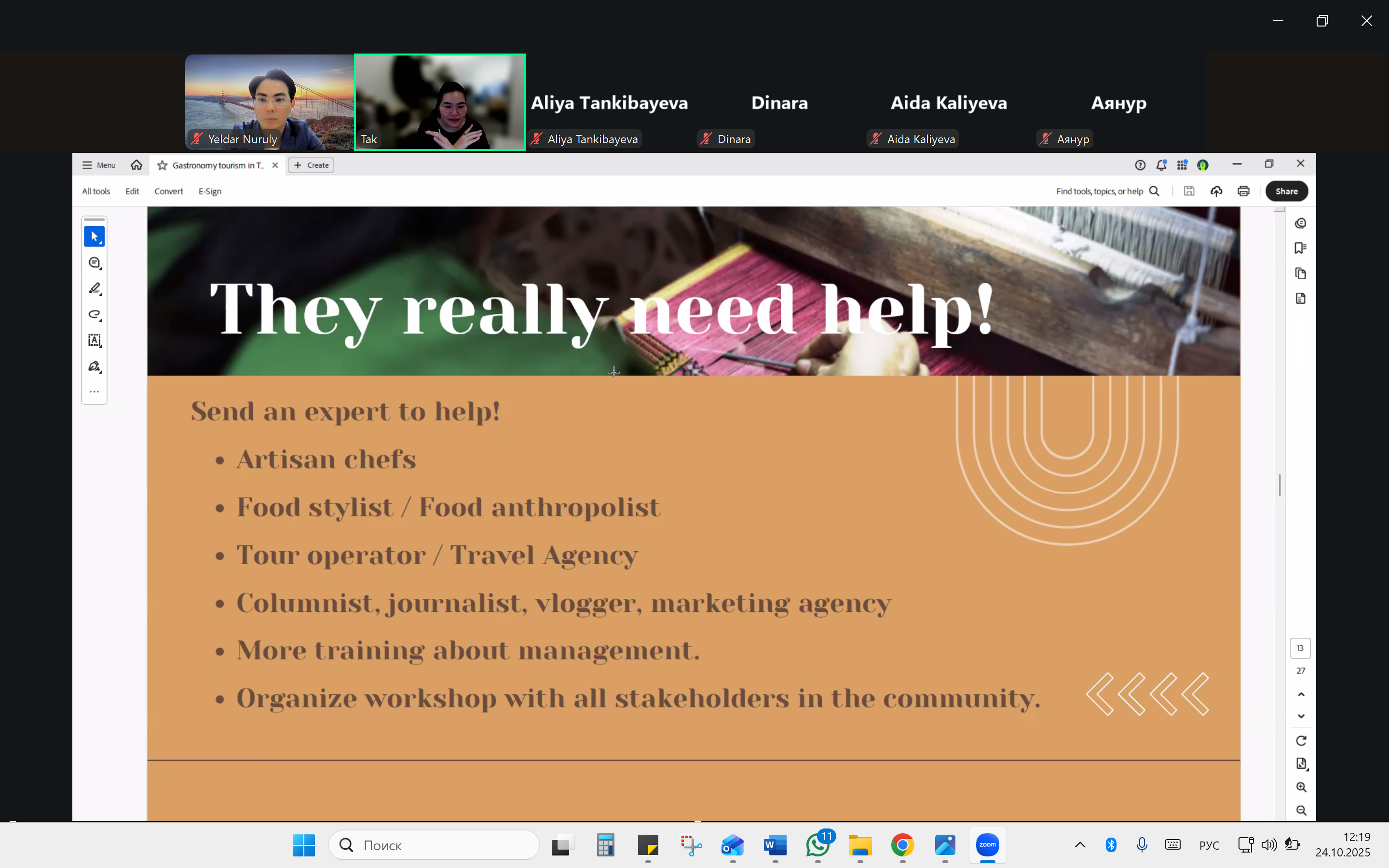Screen dimensions: 1389x868
Task: Select the arrow Selection tool
Action: point(94,236)
